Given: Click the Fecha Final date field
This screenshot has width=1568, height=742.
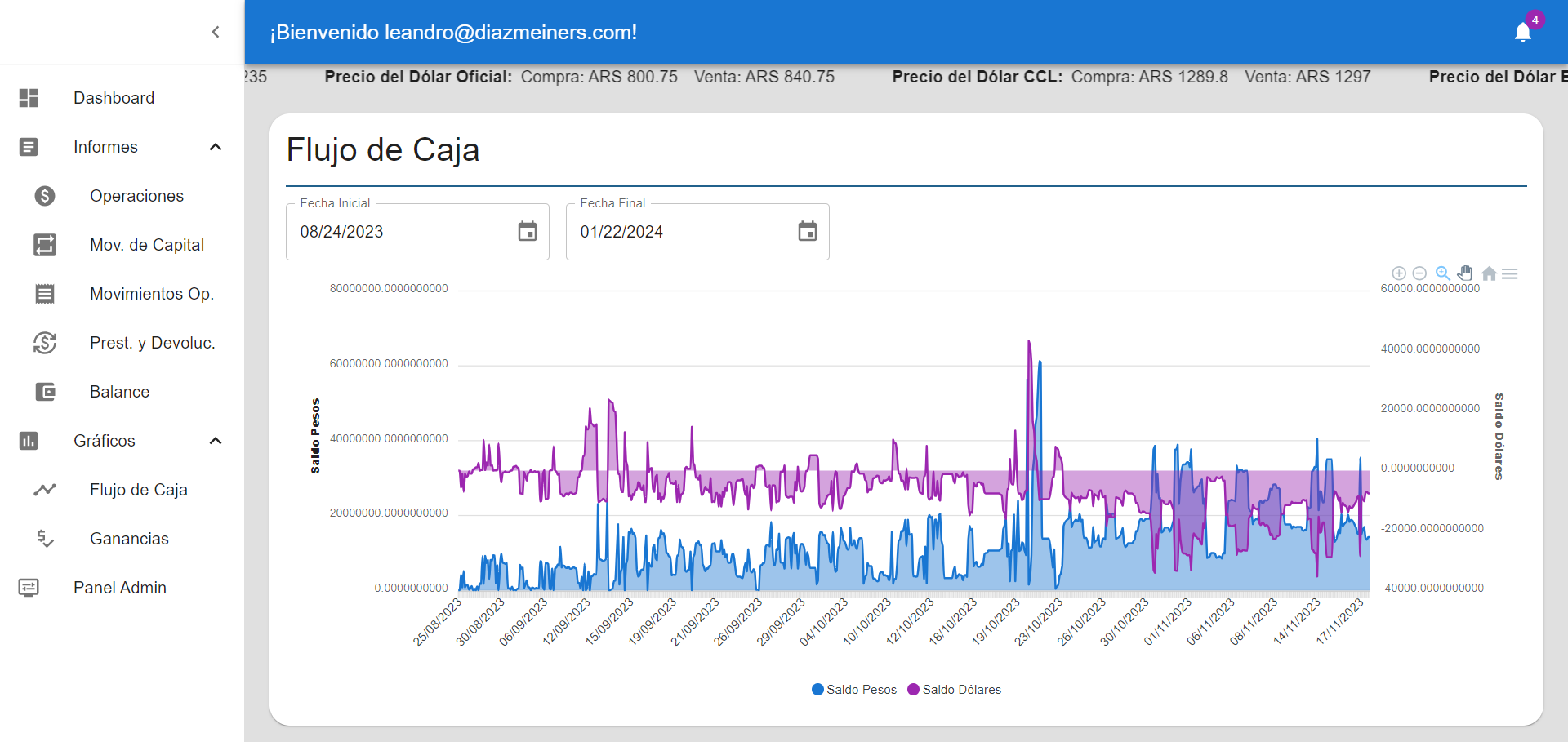Looking at the screenshot, I should click(697, 232).
